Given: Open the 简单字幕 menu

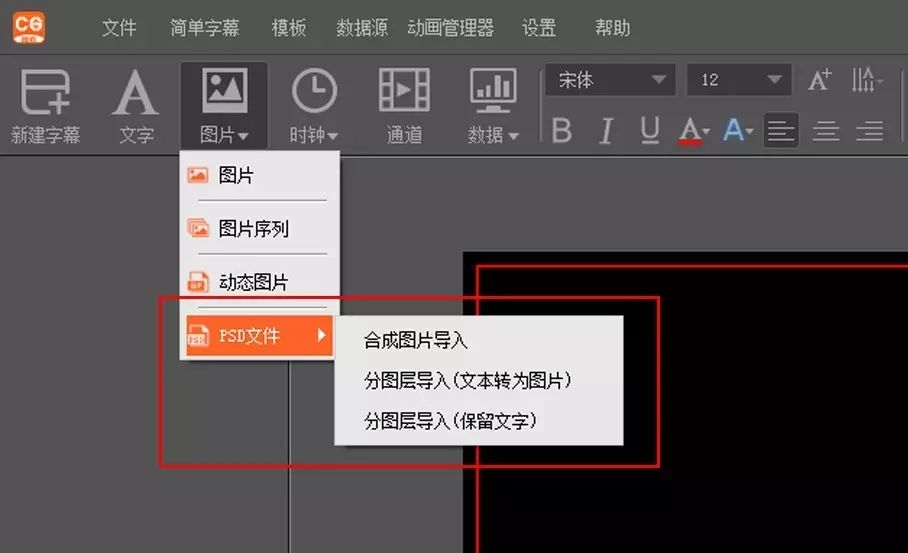Looking at the screenshot, I should coord(205,27).
